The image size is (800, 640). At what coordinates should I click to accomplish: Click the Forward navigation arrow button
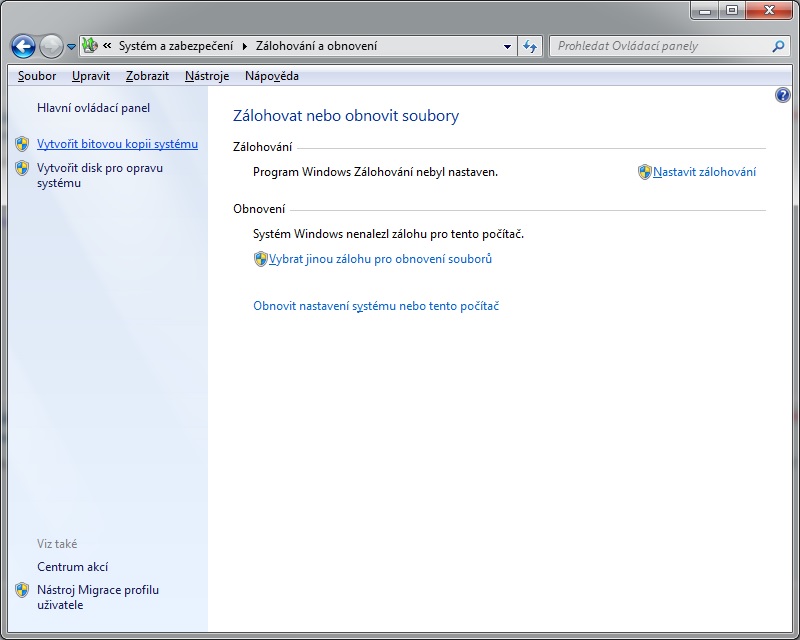pyautogui.click(x=51, y=46)
